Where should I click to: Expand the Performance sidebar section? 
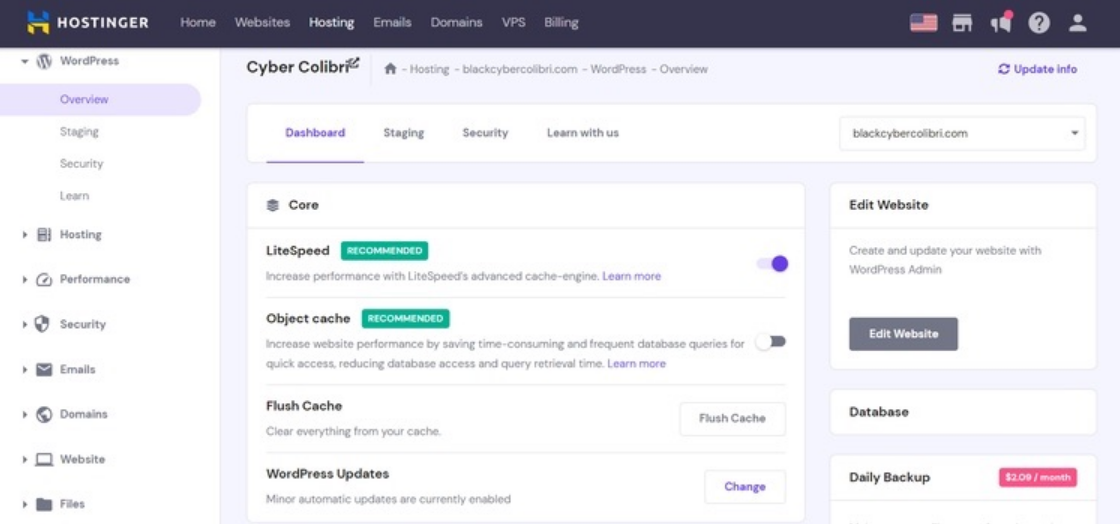[25, 280]
